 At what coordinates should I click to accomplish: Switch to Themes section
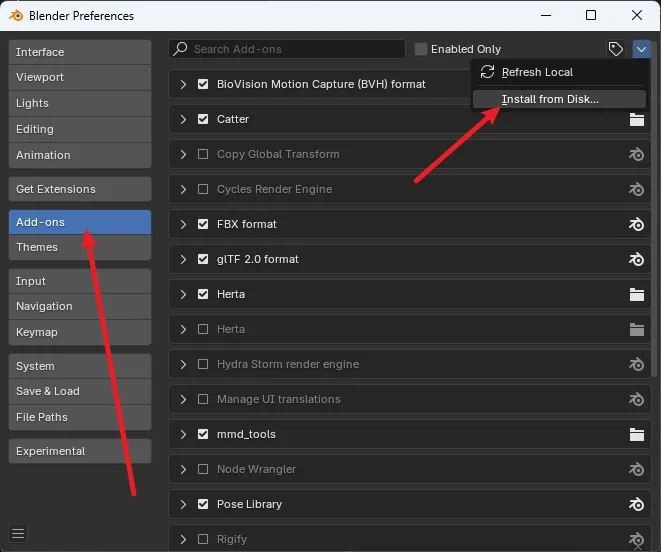[80, 247]
